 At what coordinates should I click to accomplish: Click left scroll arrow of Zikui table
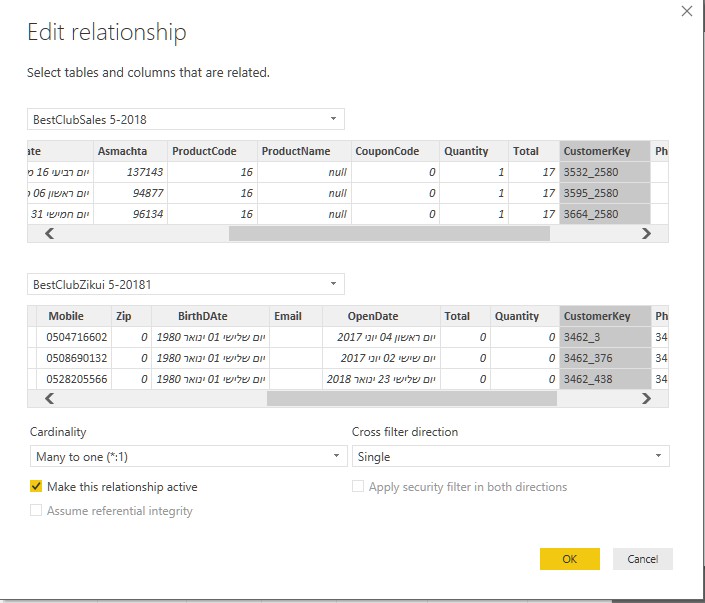tap(49, 398)
